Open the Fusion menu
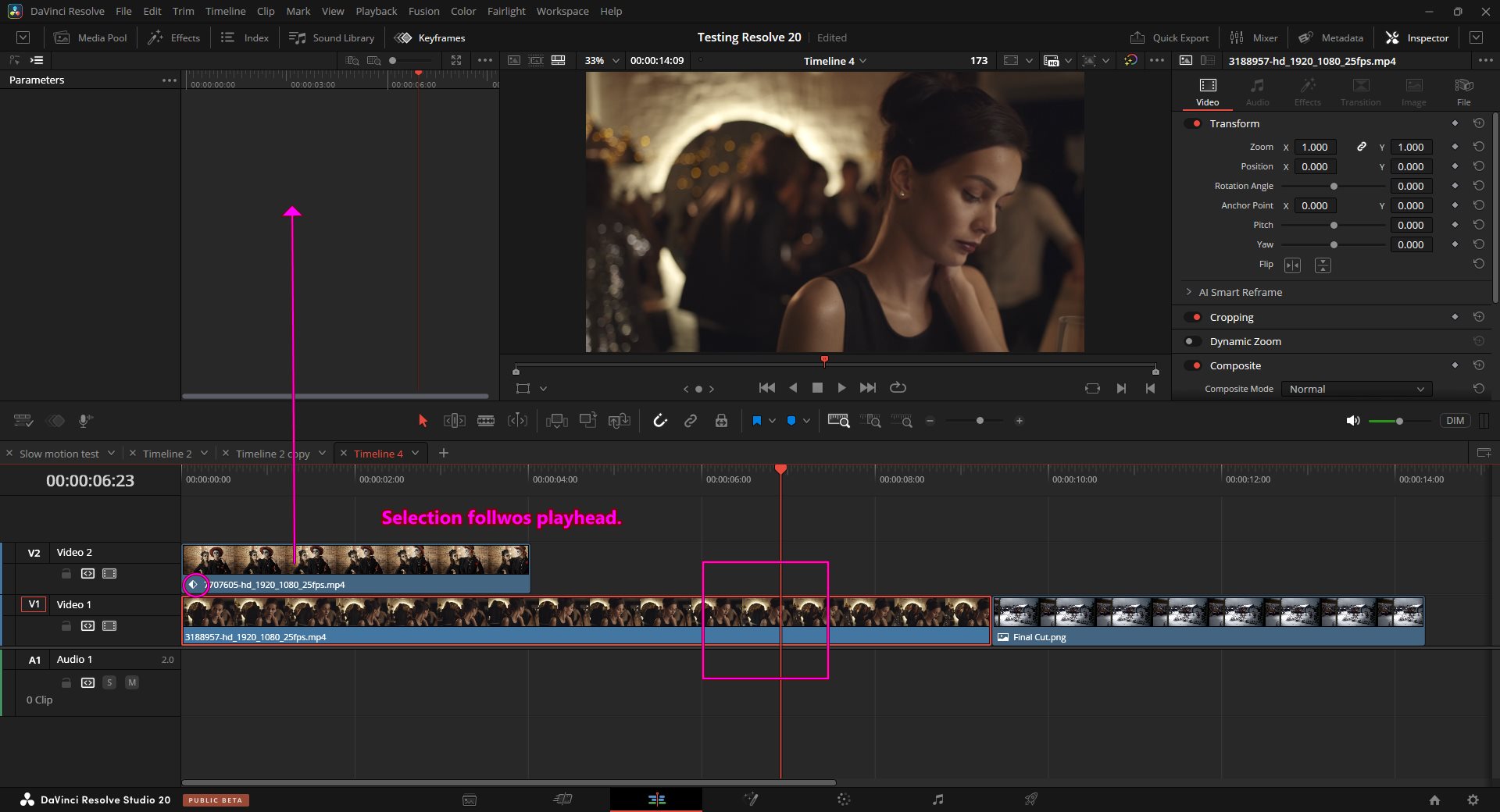This screenshot has width=1500, height=812. (x=423, y=11)
